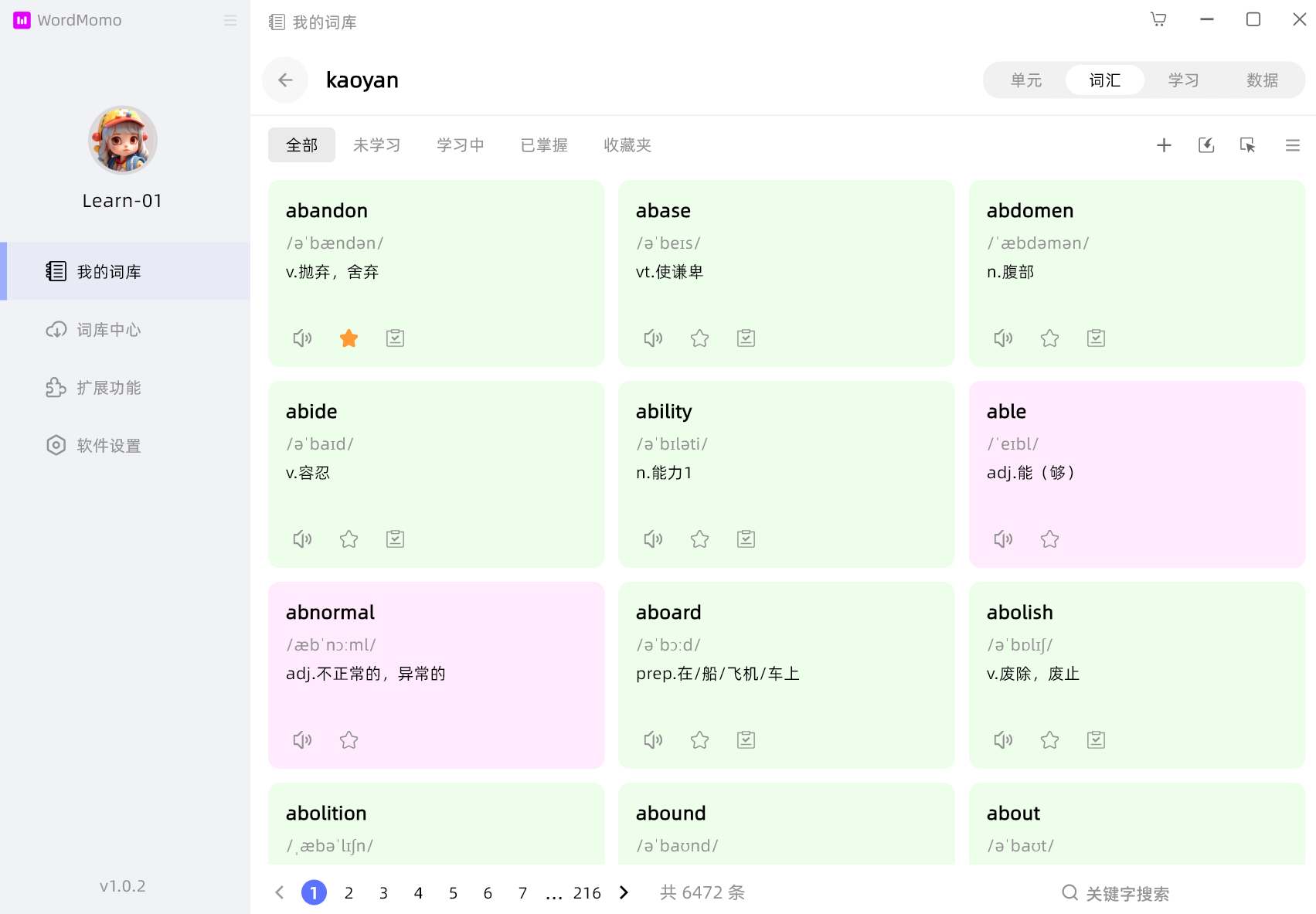This screenshot has width=1316, height=914.
Task: Open 扩展功能 in the sidebar
Action: (125, 388)
